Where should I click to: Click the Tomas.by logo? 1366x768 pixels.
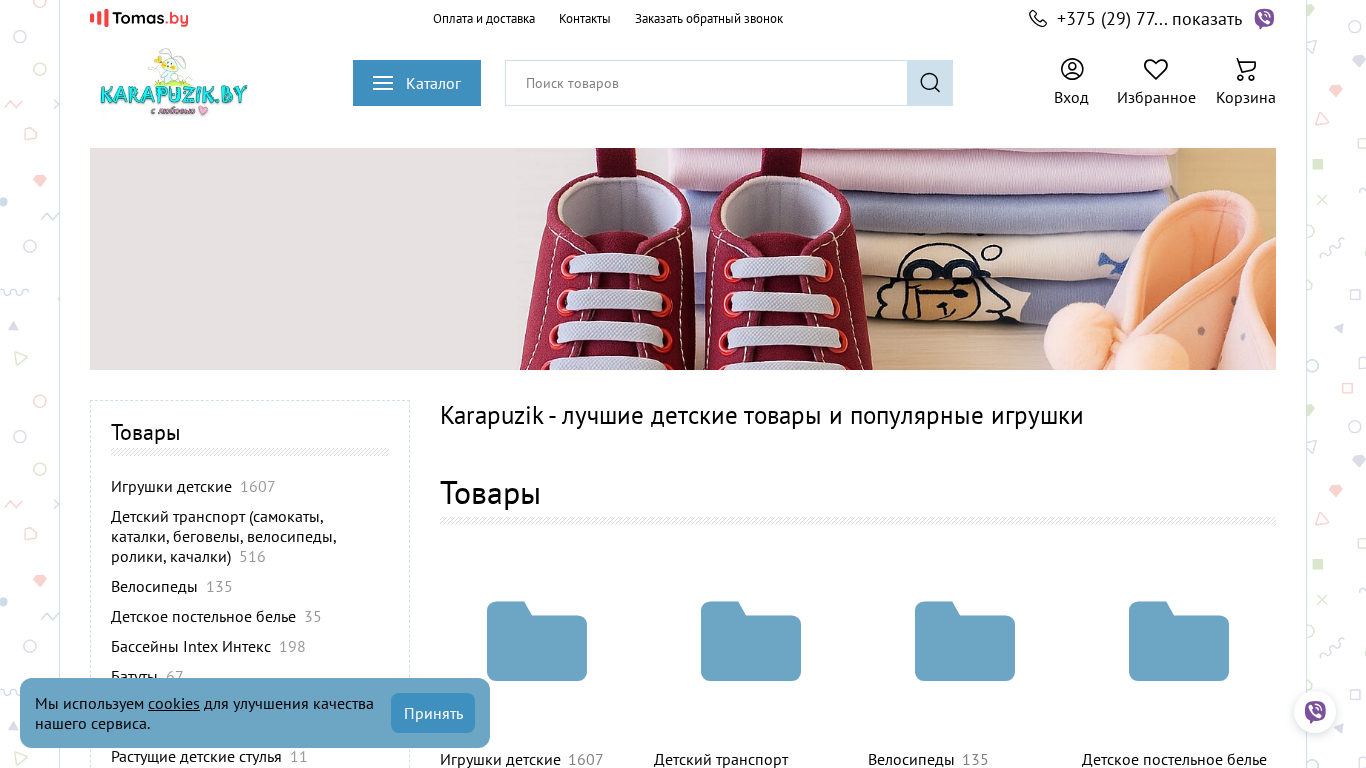tap(139, 18)
